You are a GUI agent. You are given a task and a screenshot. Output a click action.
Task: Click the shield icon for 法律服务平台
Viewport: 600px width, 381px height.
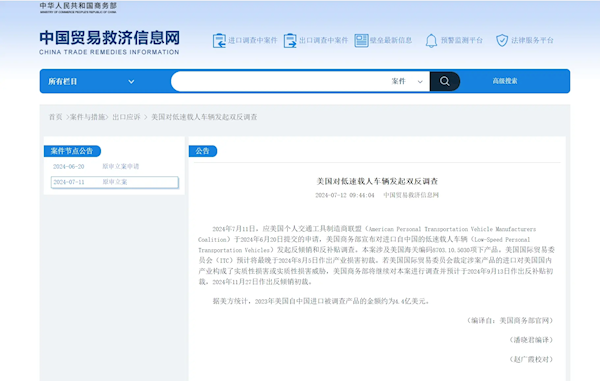(x=502, y=41)
